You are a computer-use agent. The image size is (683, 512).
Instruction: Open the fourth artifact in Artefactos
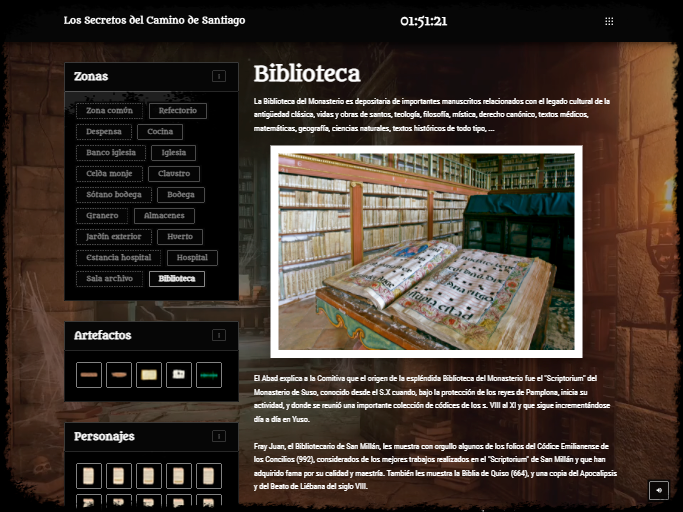(179, 375)
